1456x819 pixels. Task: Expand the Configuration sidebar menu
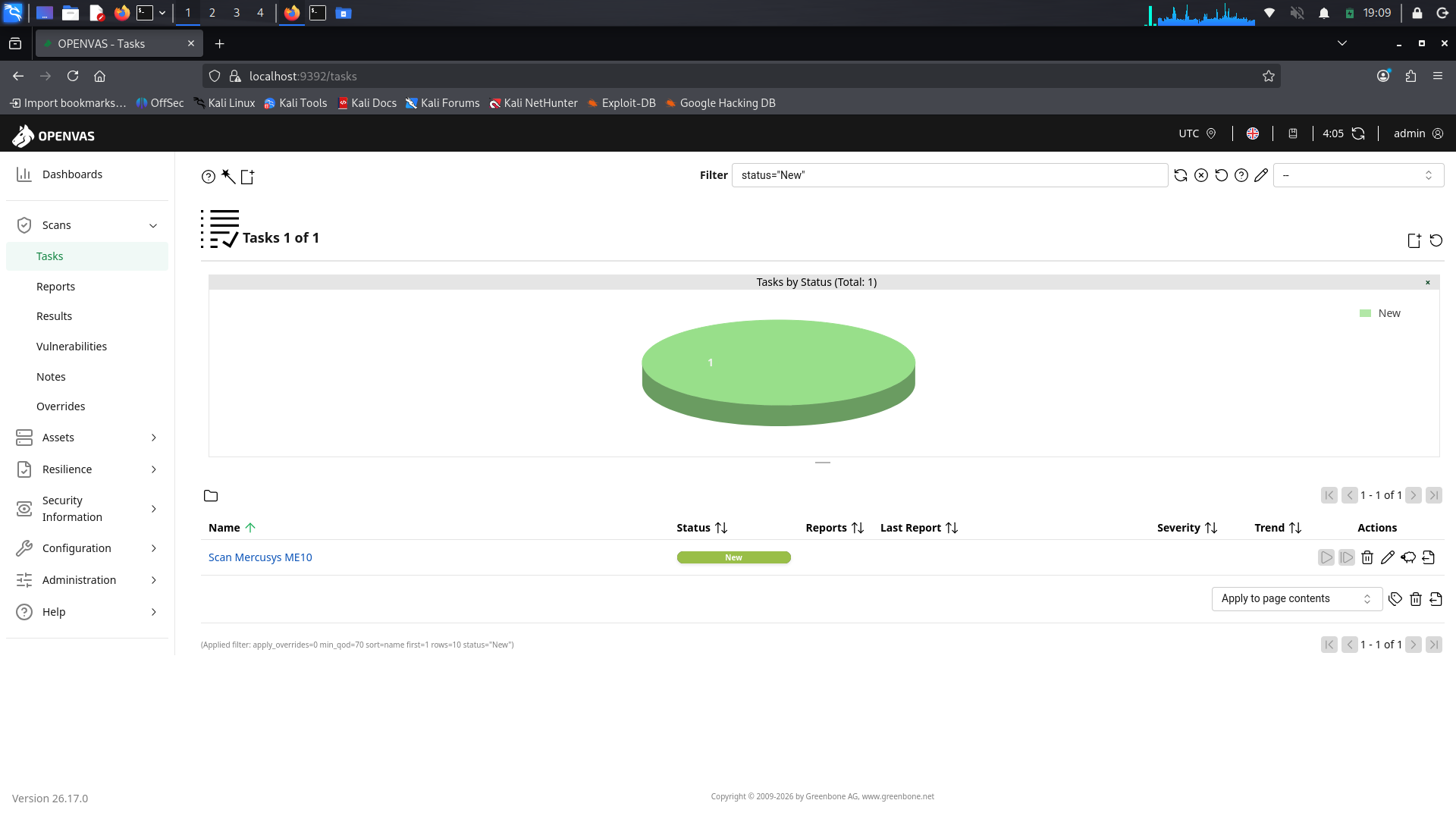point(87,548)
